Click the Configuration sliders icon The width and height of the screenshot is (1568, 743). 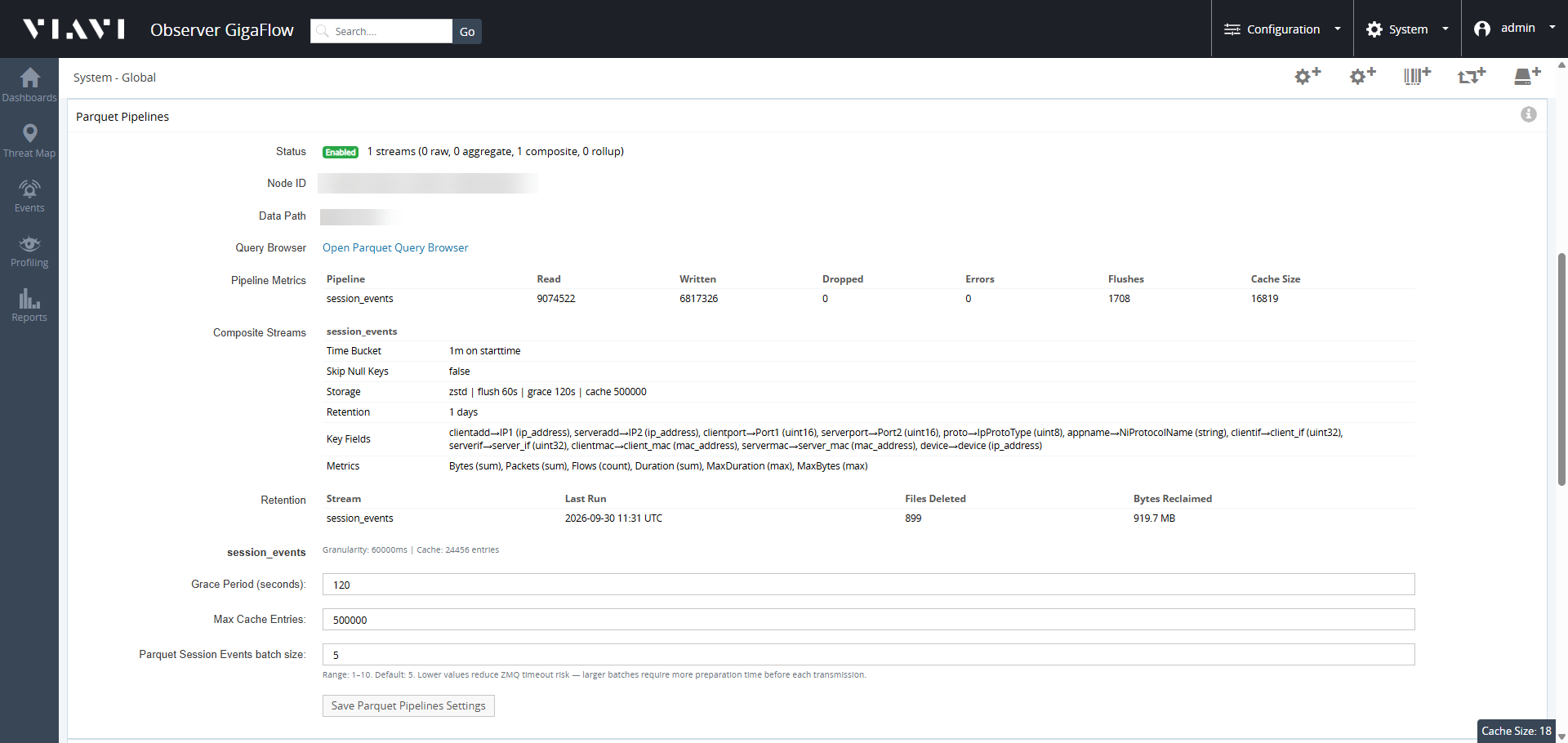1232,29
